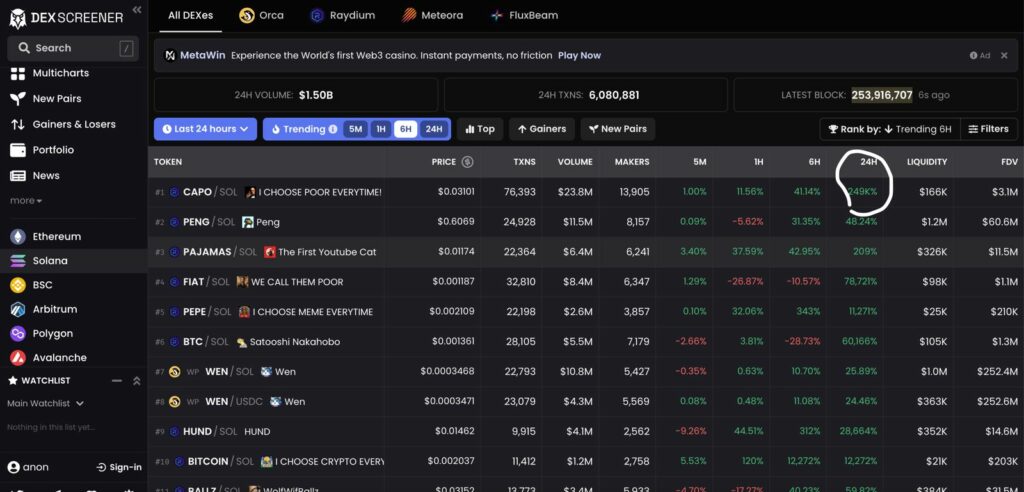Click the latest block number 253,916,707
Image resolution: width=1024 pixels, height=492 pixels.
(882, 95)
